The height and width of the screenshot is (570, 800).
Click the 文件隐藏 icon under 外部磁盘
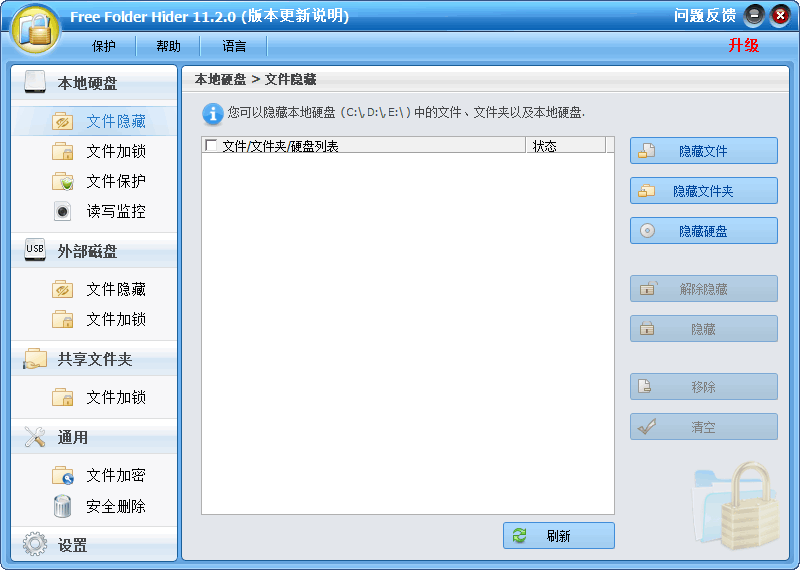coord(63,289)
